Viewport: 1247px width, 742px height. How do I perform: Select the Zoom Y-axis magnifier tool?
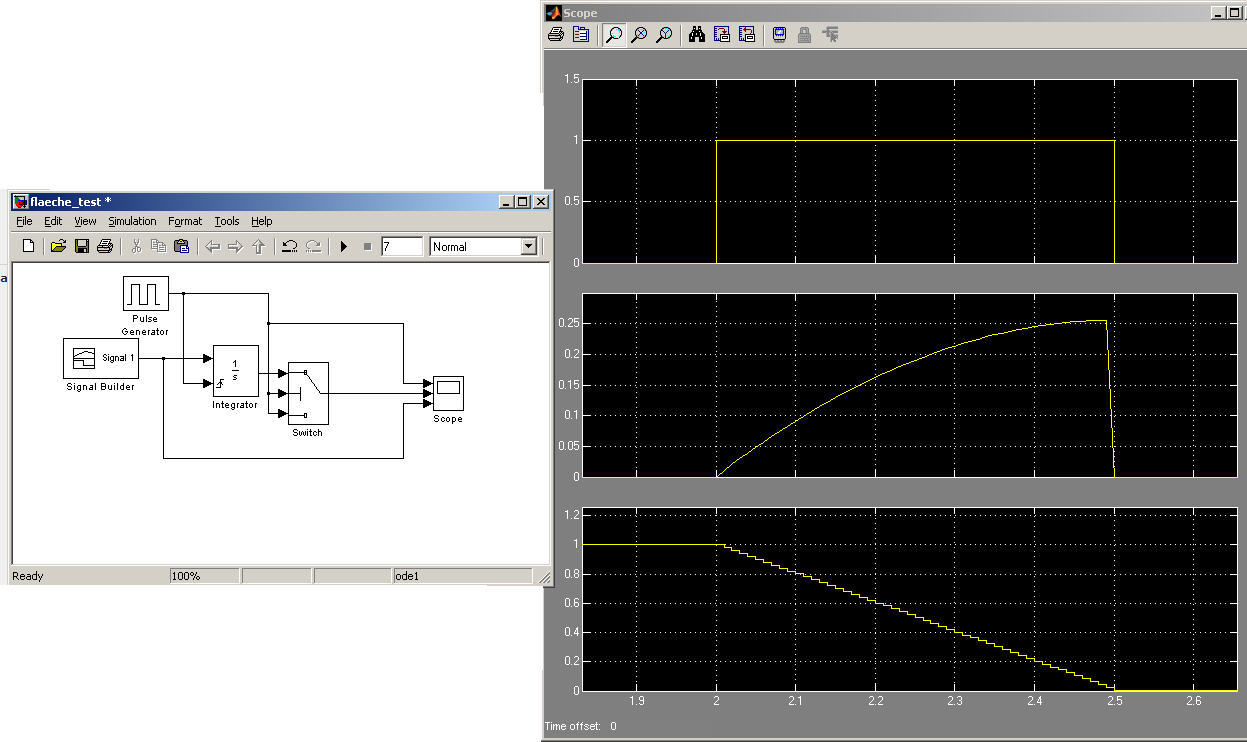click(664, 35)
